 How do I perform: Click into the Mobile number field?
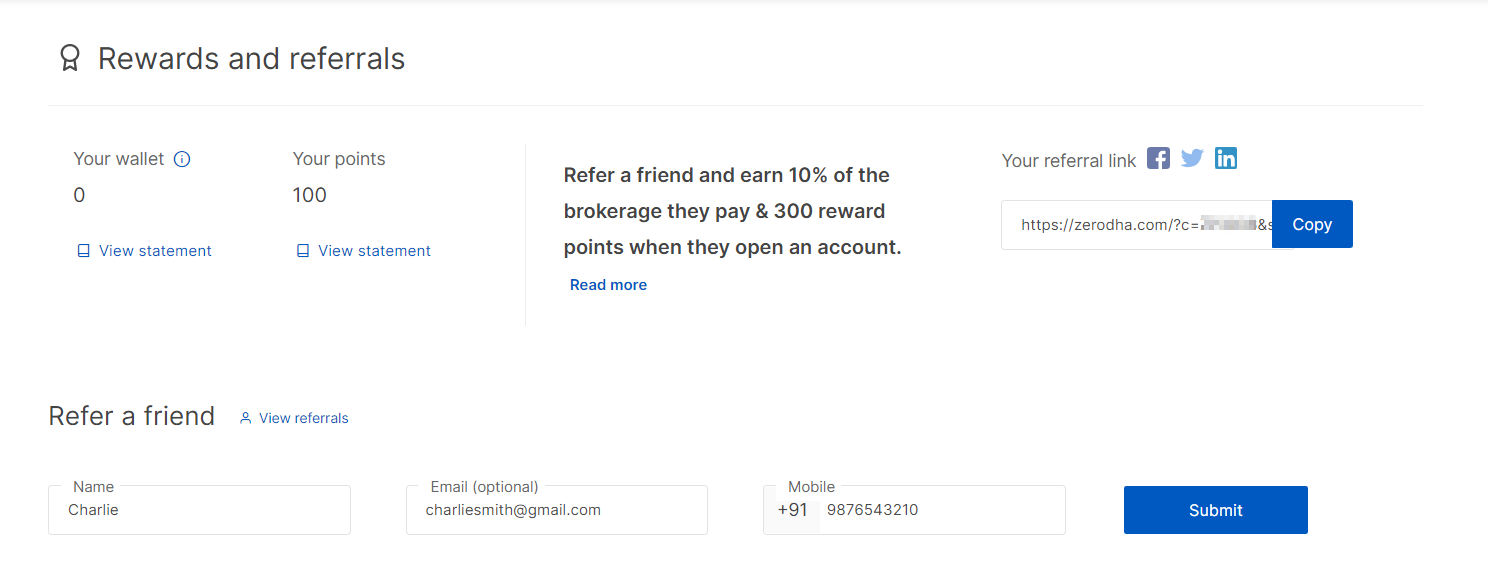(942, 510)
